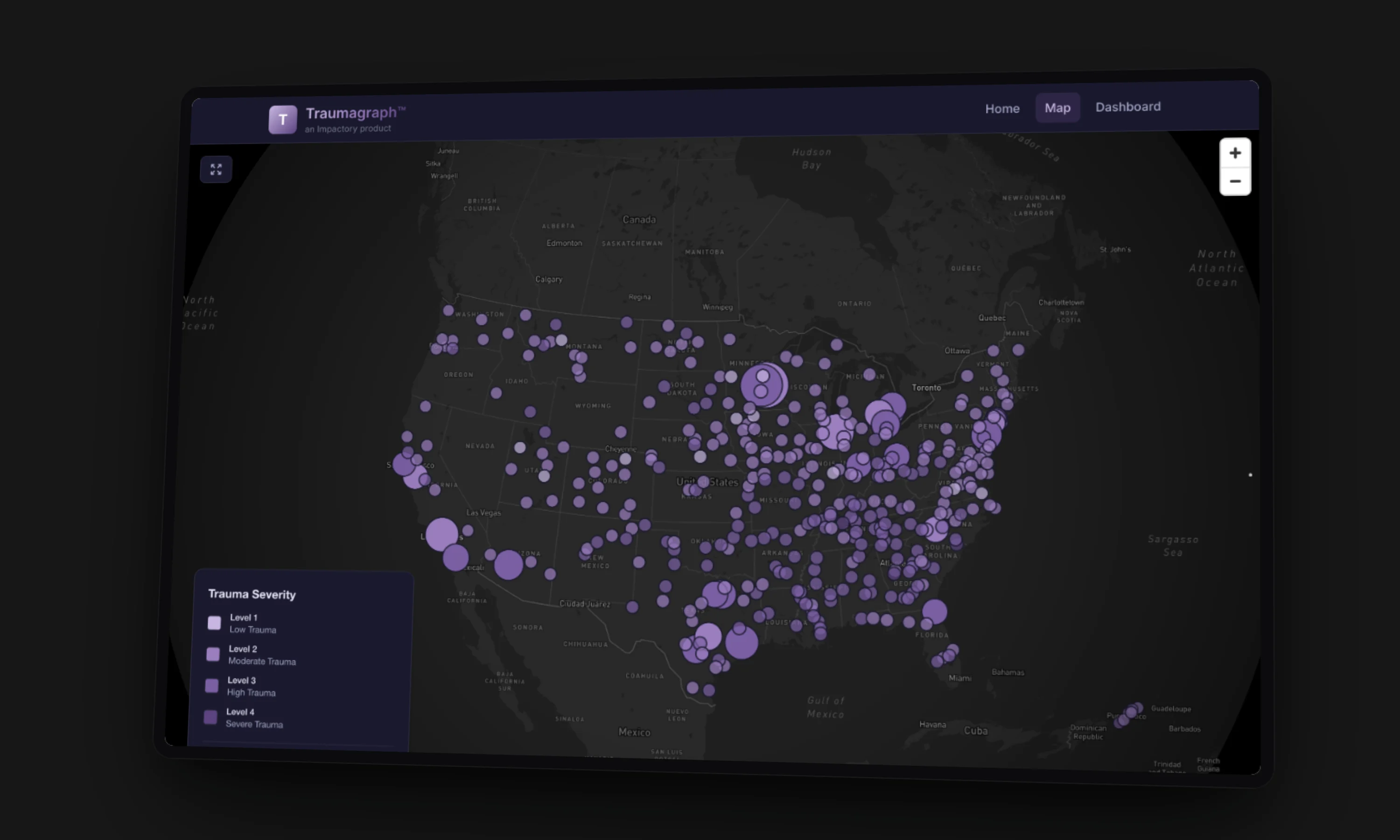1400x840 pixels.
Task: Open the Dashboard page
Action: (1128, 107)
